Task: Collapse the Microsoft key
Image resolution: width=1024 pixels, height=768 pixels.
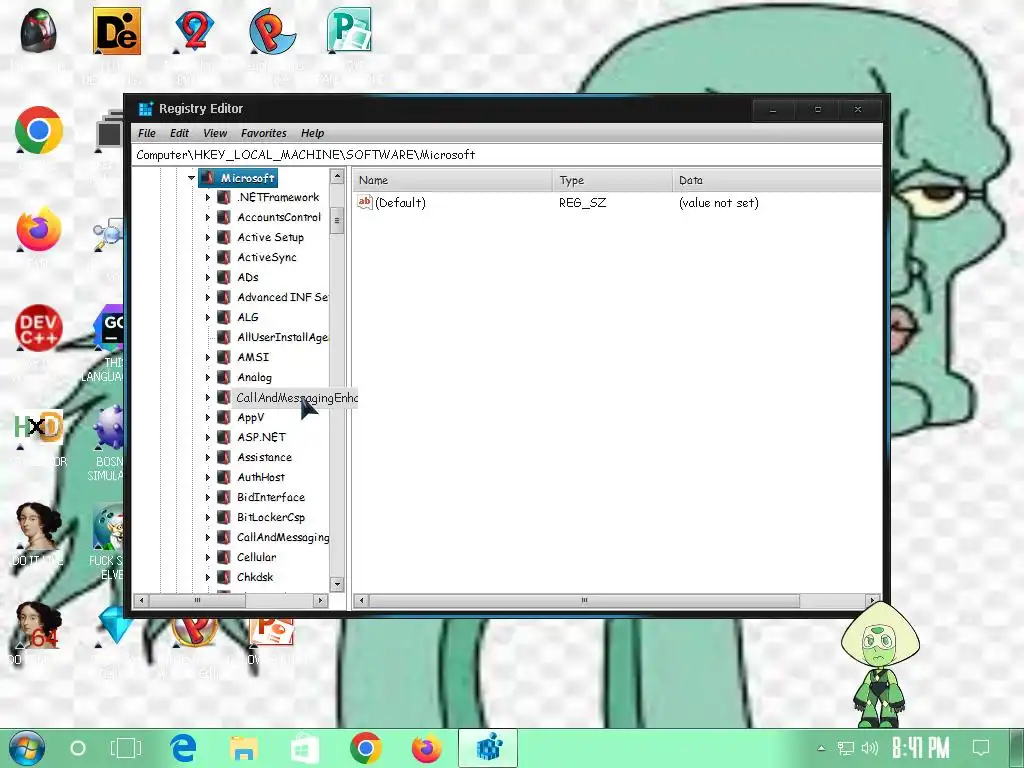Action: [x=191, y=178]
